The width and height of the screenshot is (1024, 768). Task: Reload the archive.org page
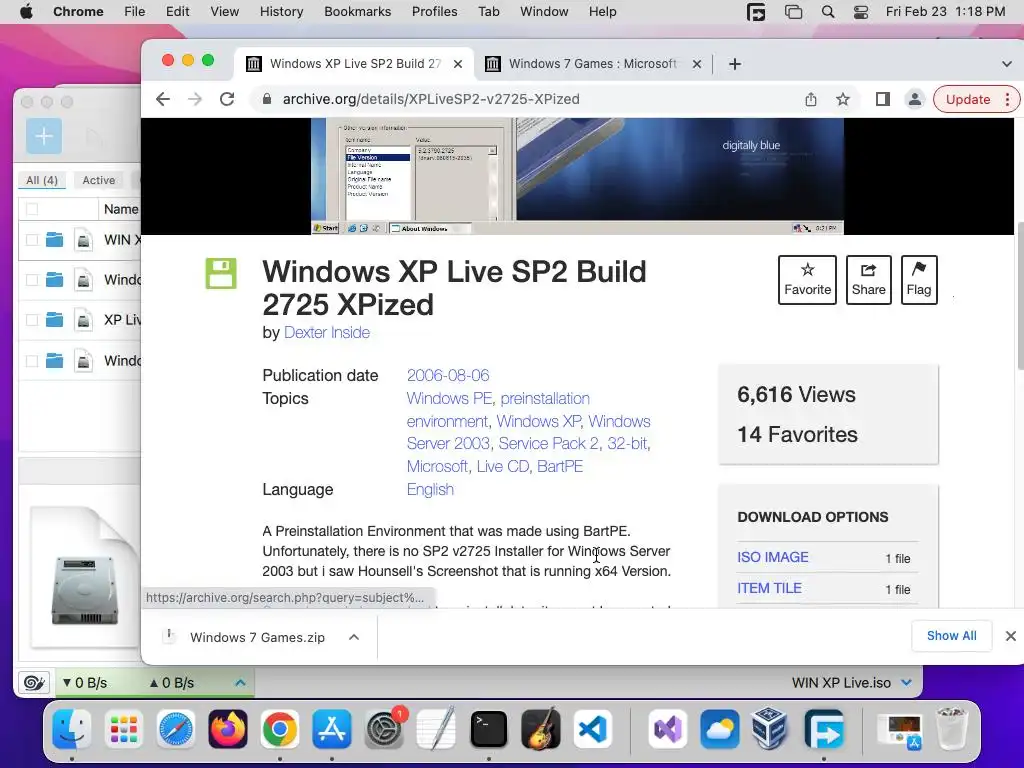[x=227, y=99]
